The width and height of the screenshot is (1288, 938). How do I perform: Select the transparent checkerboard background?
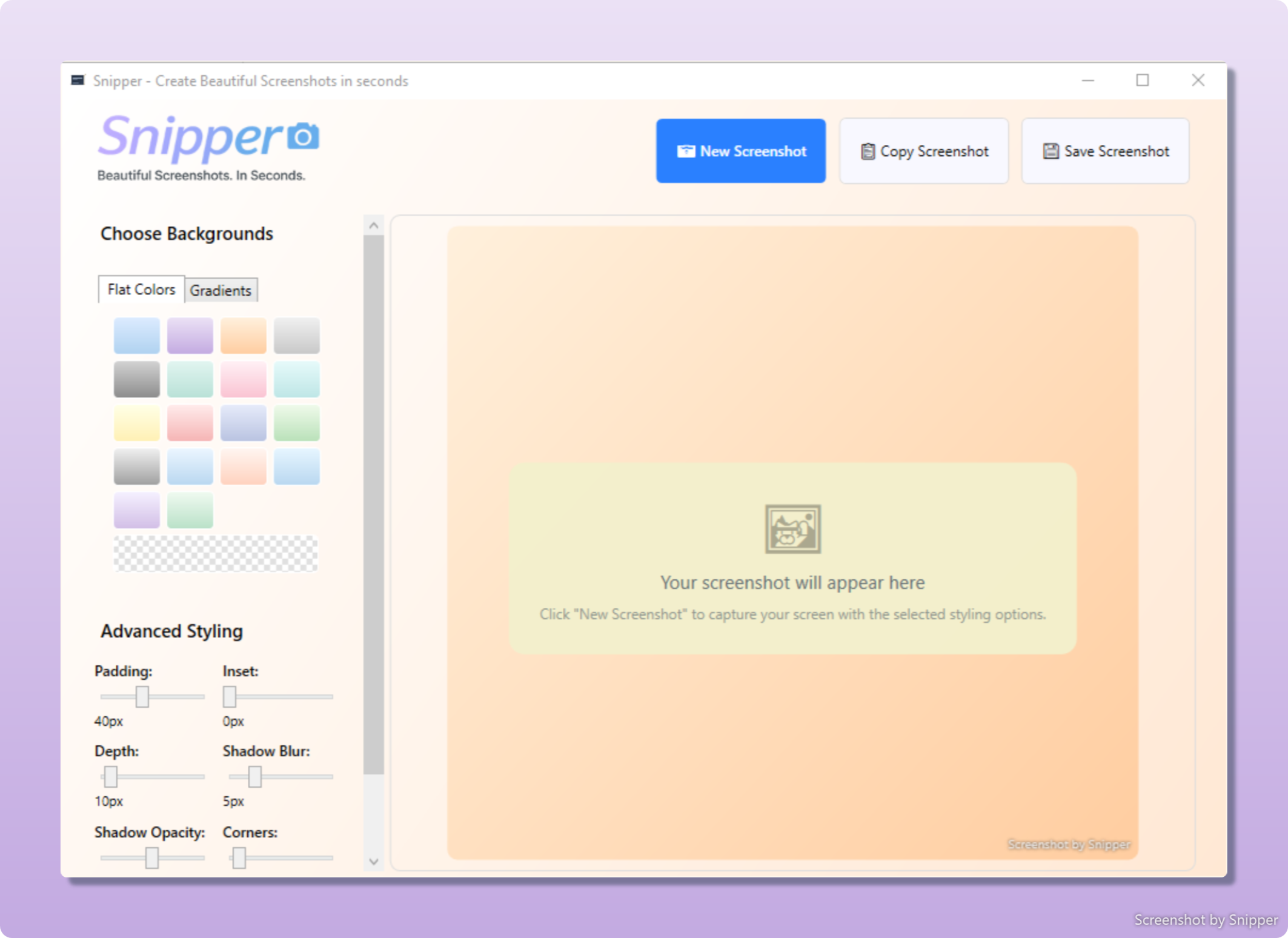pos(216,553)
